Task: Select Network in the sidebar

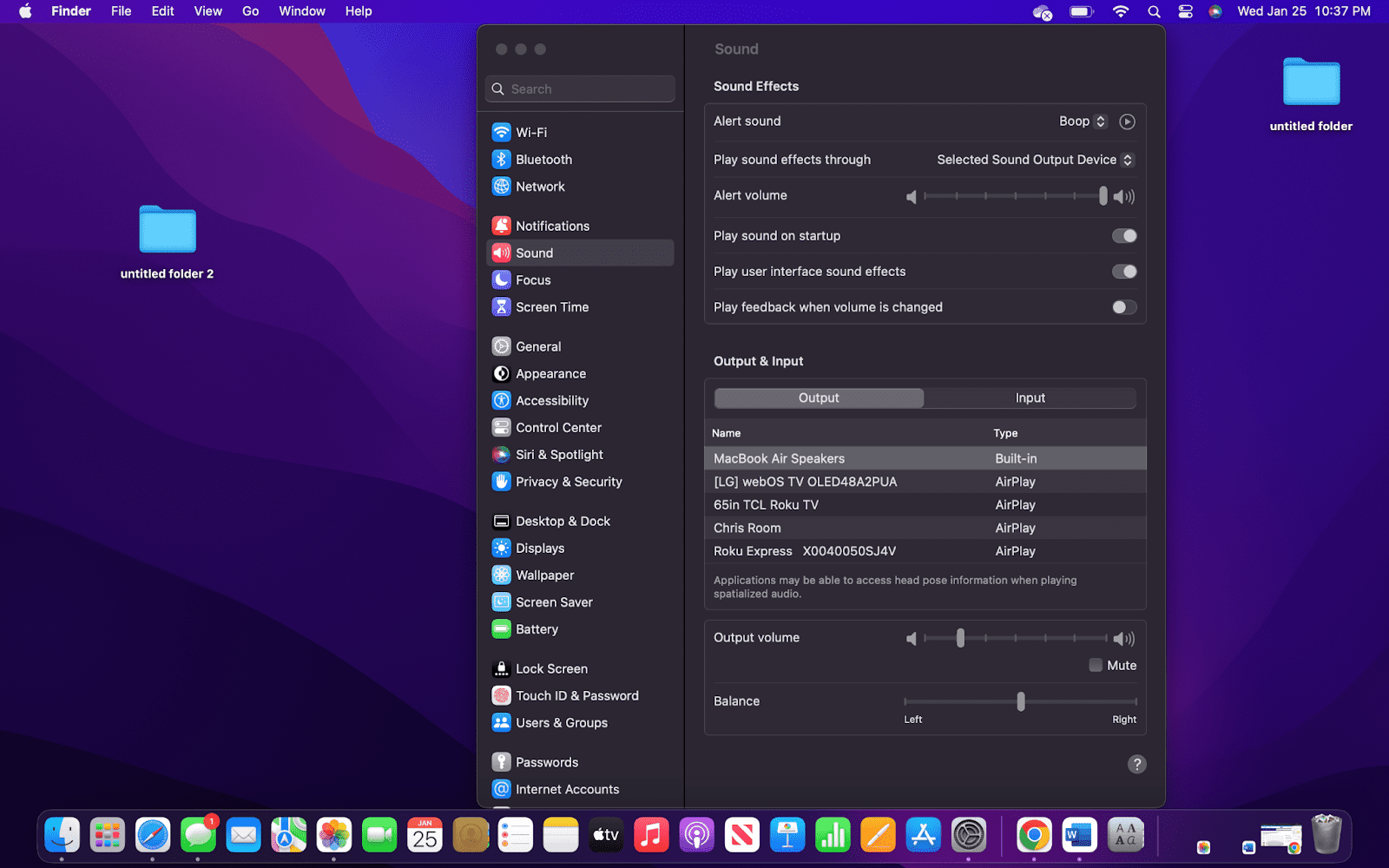Action: tap(580, 187)
